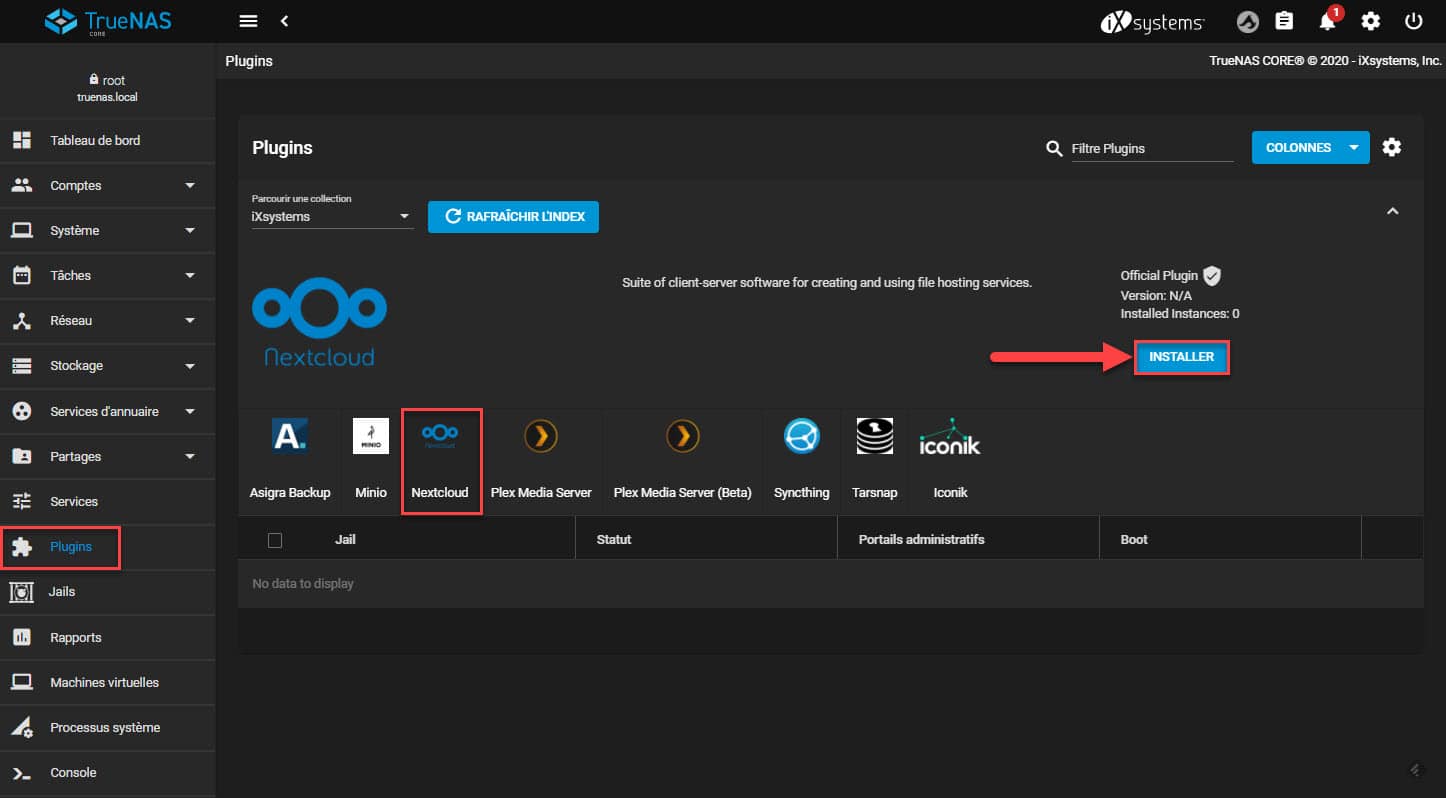Collapse sidebar with the back chevron
This screenshot has height=798, width=1446.
[x=284, y=21]
